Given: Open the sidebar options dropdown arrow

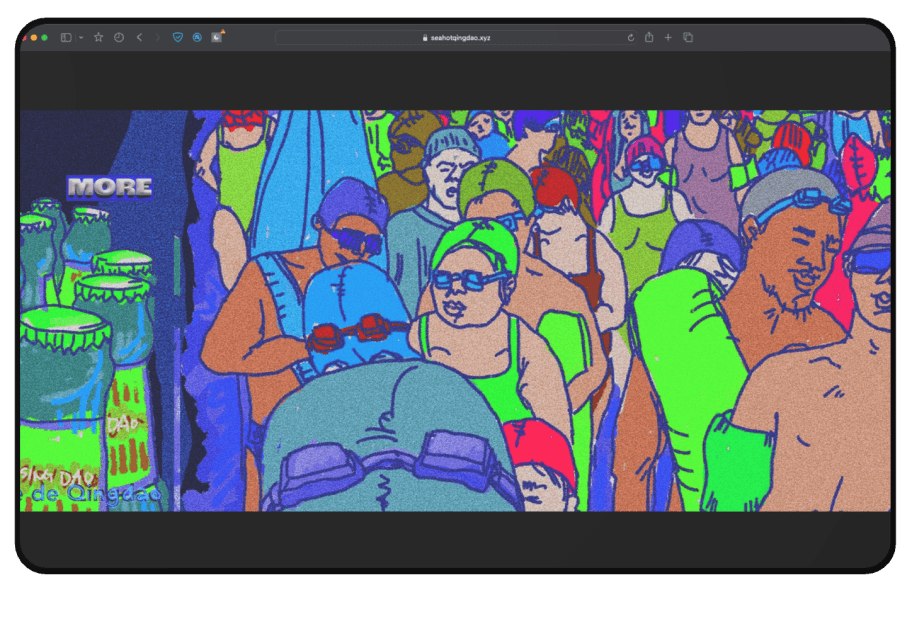Looking at the screenshot, I should (x=81, y=37).
